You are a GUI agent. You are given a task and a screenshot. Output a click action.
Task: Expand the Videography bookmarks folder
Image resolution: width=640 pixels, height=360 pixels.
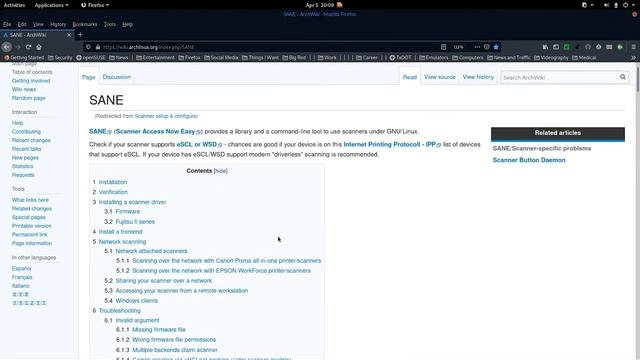(x=551, y=58)
